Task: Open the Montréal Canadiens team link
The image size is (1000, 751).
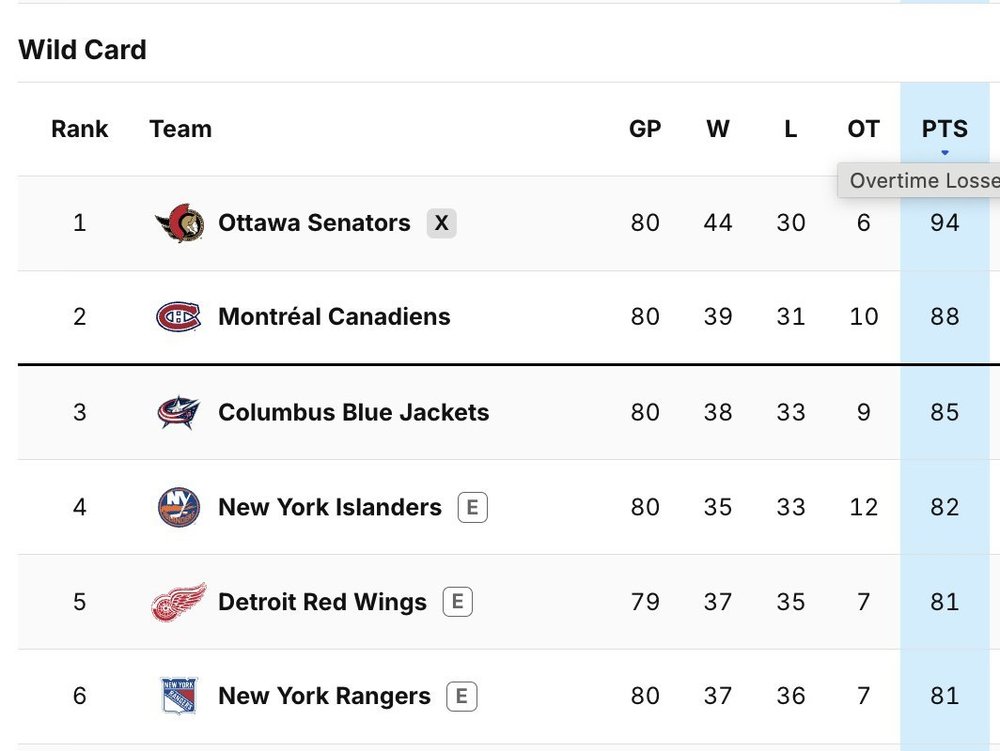Action: coord(334,317)
